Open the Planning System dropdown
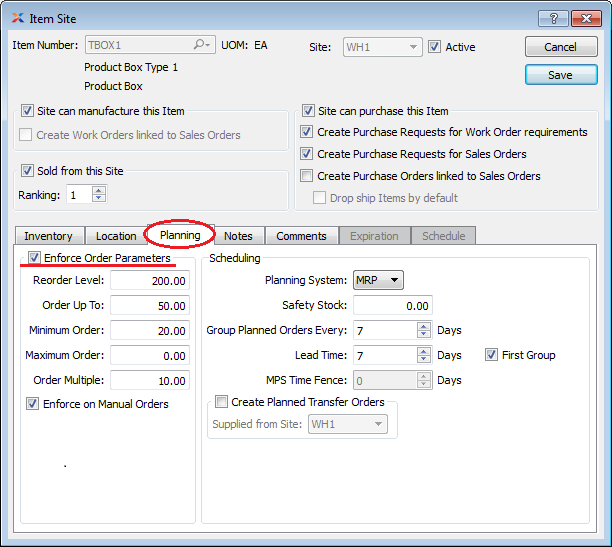The width and height of the screenshot is (612, 547). (x=378, y=281)
